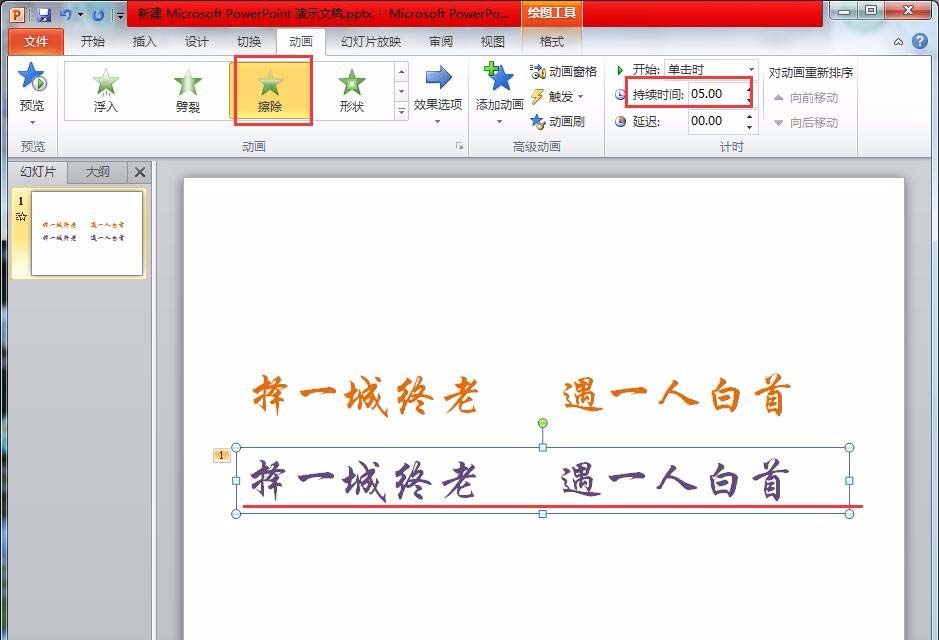Switch to the Insert (插入) tab
Viewport: 939px width, 640px height.
(144, 41)
